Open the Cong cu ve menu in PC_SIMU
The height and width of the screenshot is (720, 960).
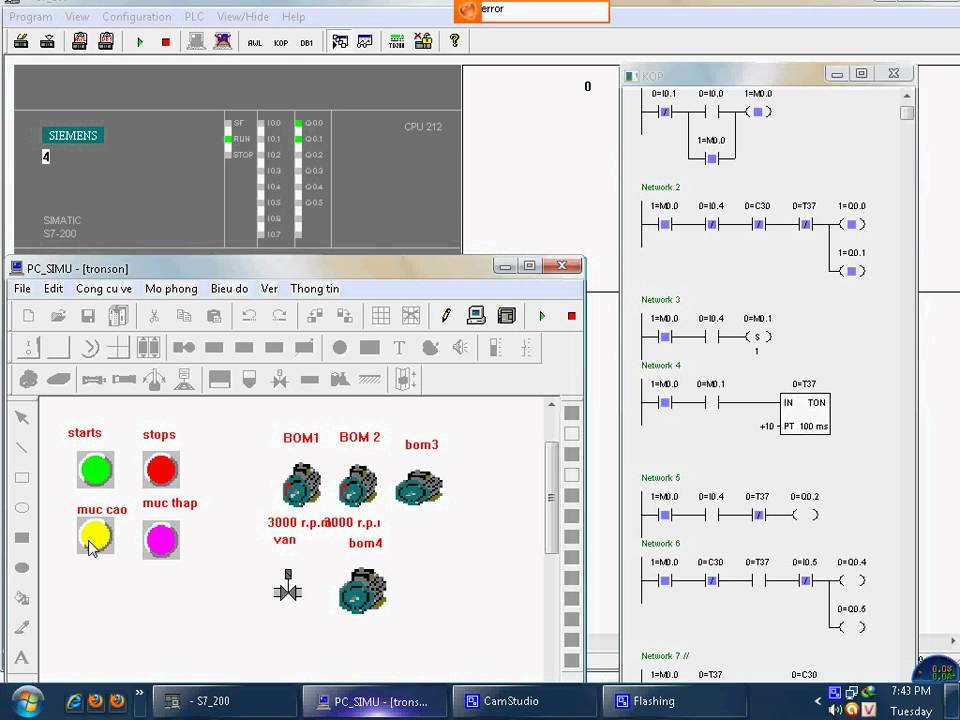click(x=103, y=288)
